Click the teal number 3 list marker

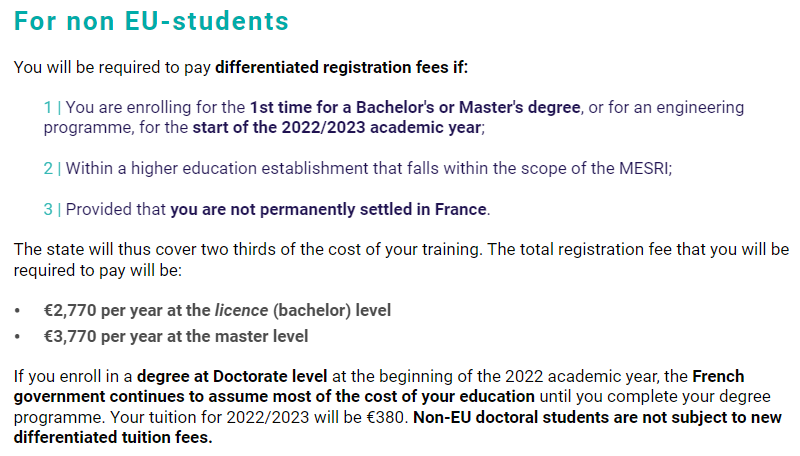(48, 209)
